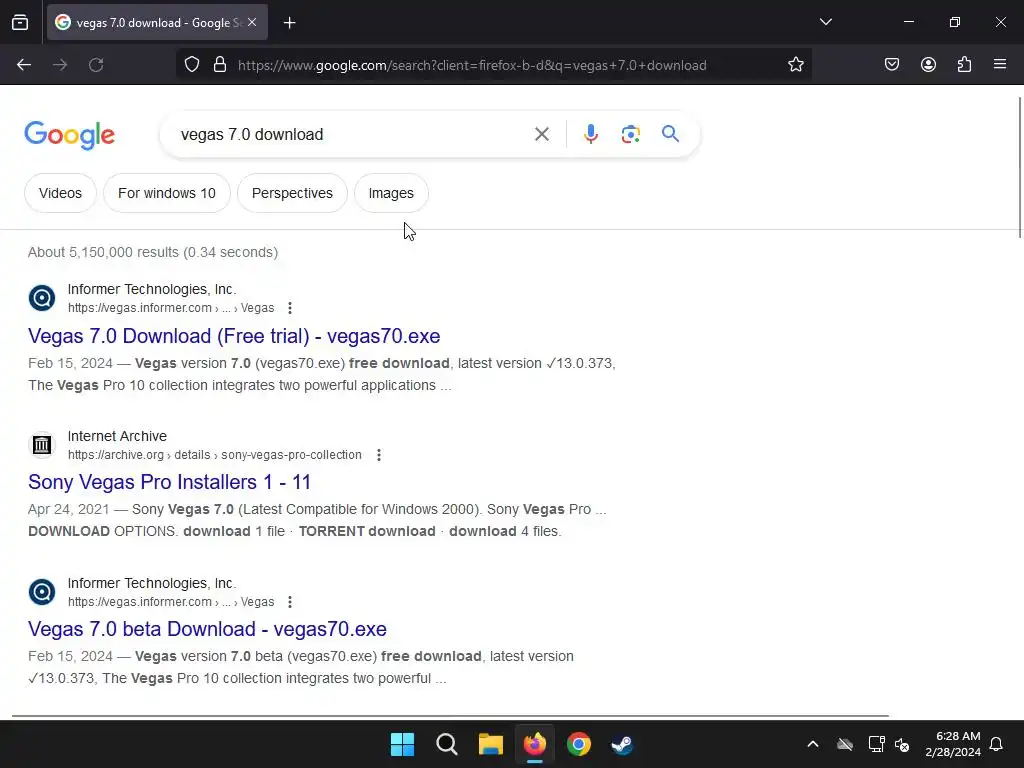Open the extensions puzzle icon
This screenshot has height=768, width=1024.
click(964, 65)
